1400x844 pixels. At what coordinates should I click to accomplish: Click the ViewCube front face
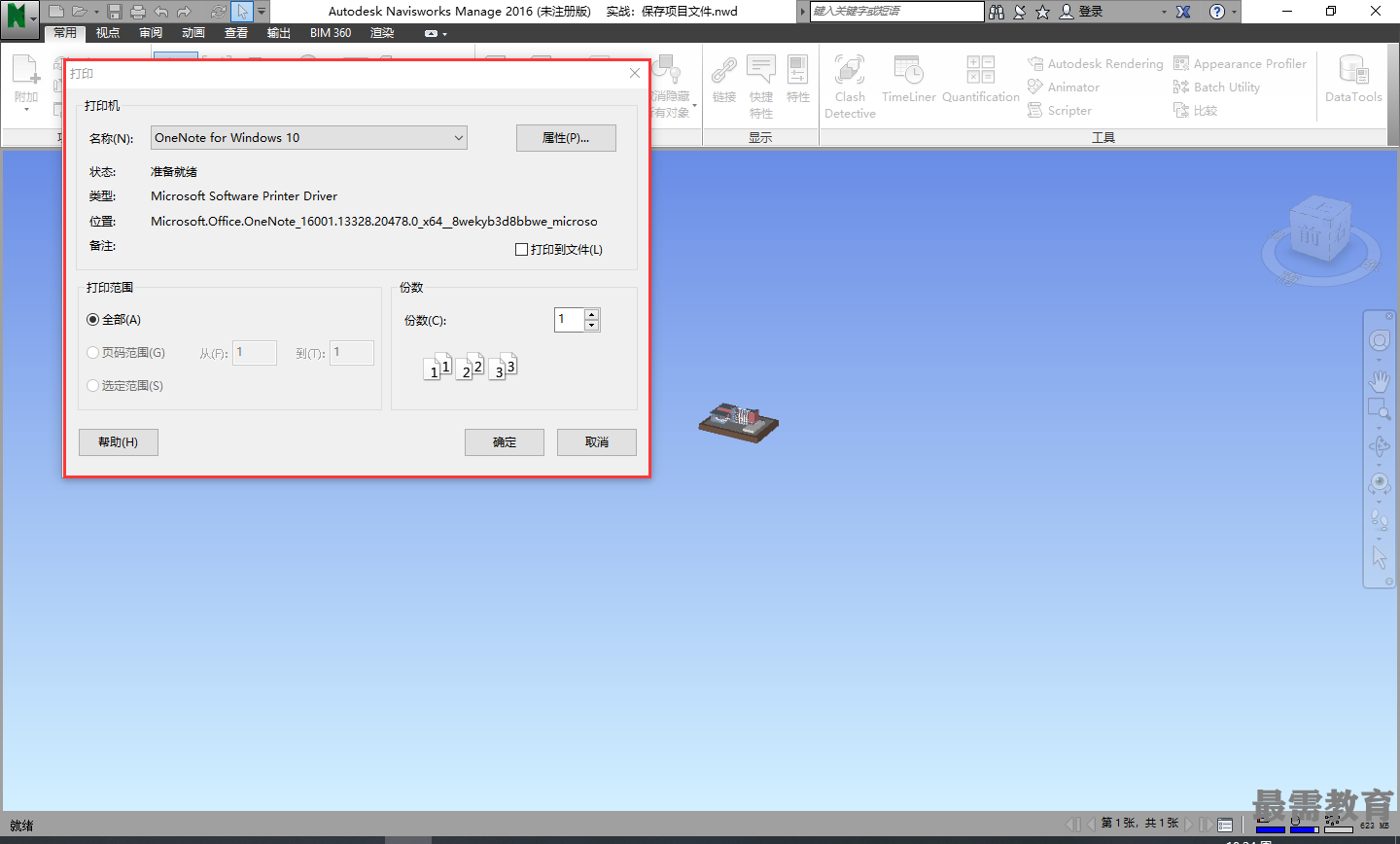tap(1310, 235)
